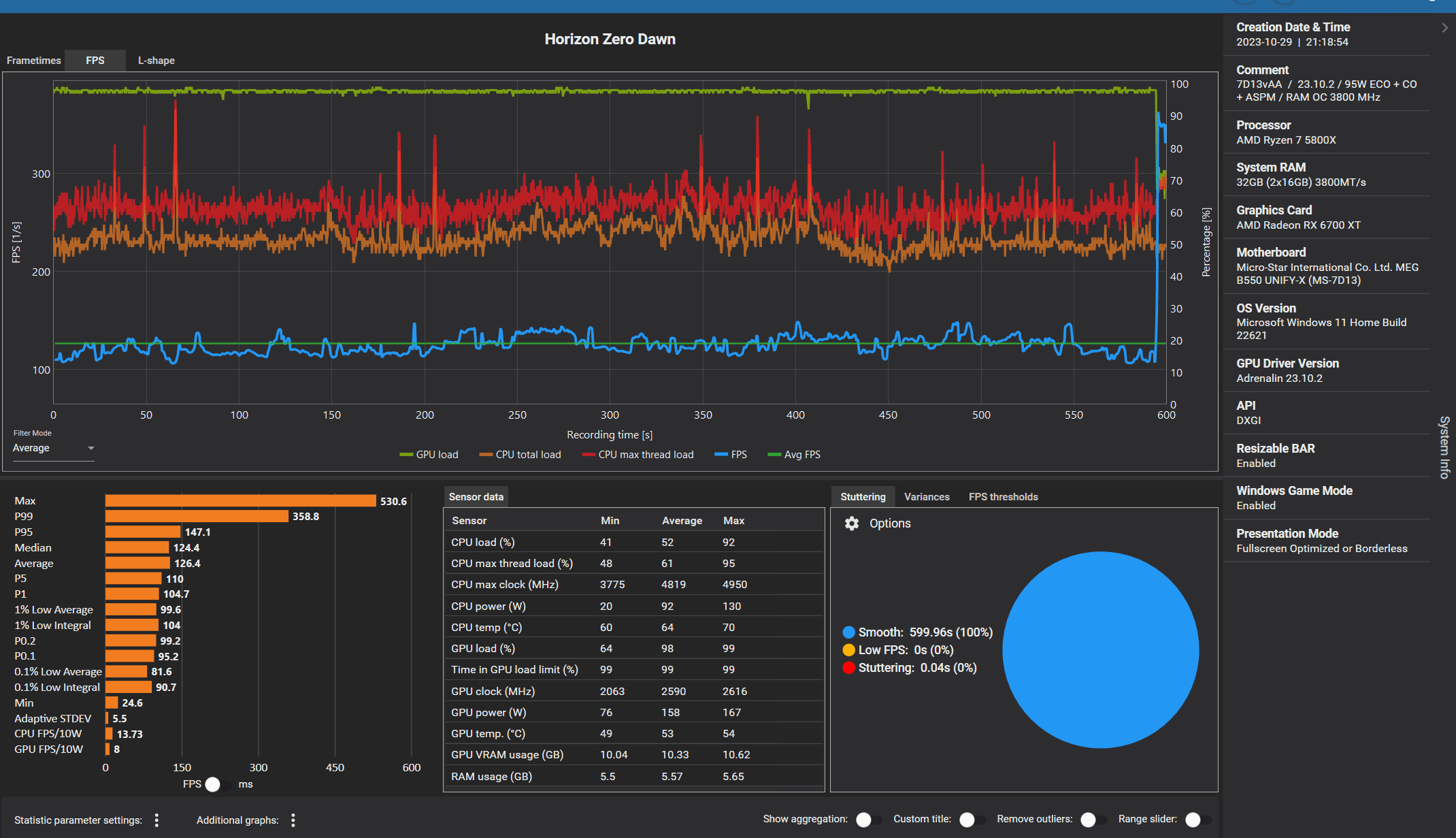Switch to the Variances tab

(927, 497)
